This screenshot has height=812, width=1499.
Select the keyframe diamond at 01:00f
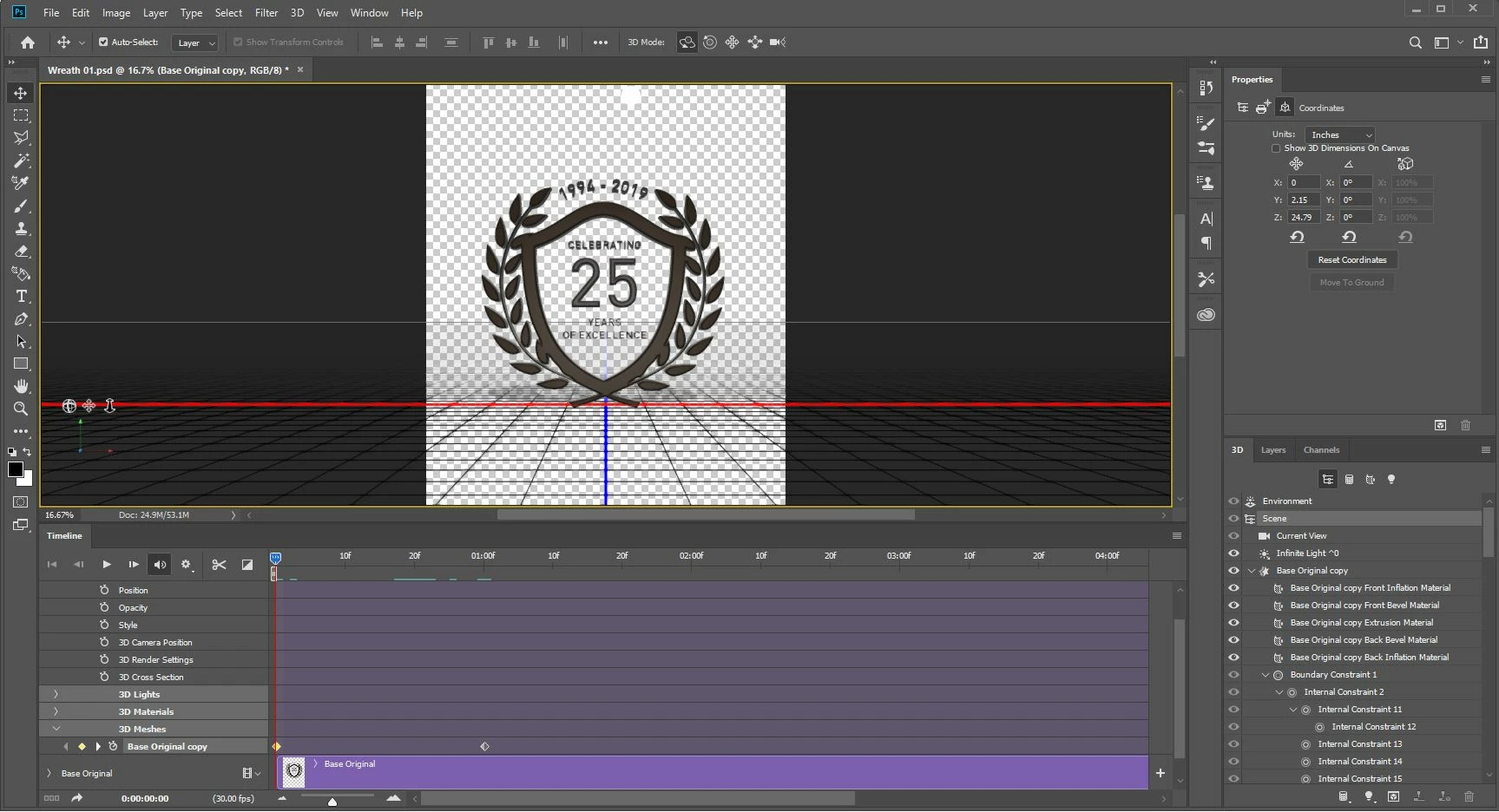[x=484, y=747]
